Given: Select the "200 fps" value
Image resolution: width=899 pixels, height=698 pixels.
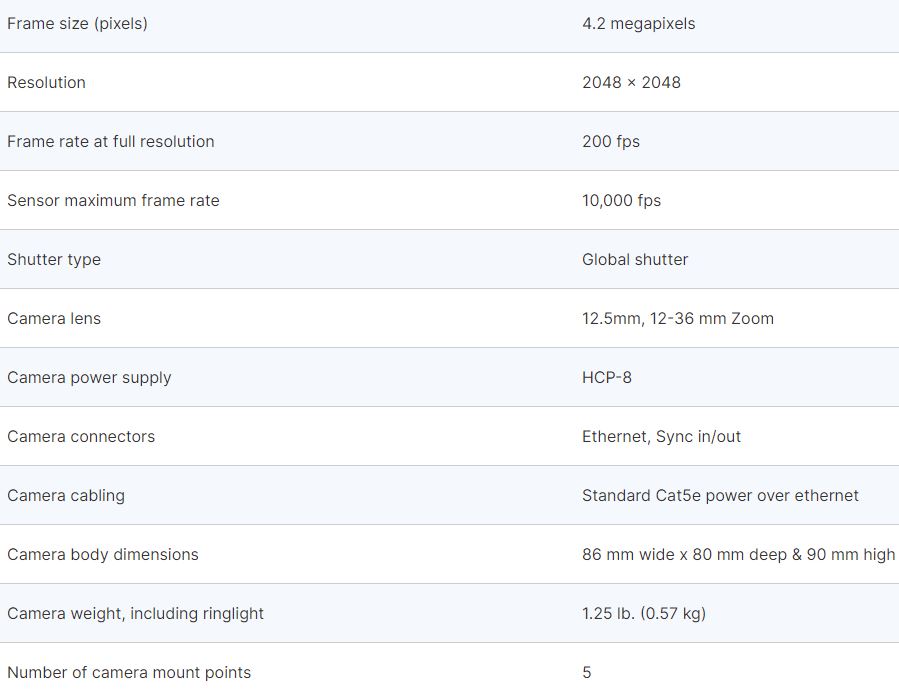Looking at the screenshot, I should point(610,141).
